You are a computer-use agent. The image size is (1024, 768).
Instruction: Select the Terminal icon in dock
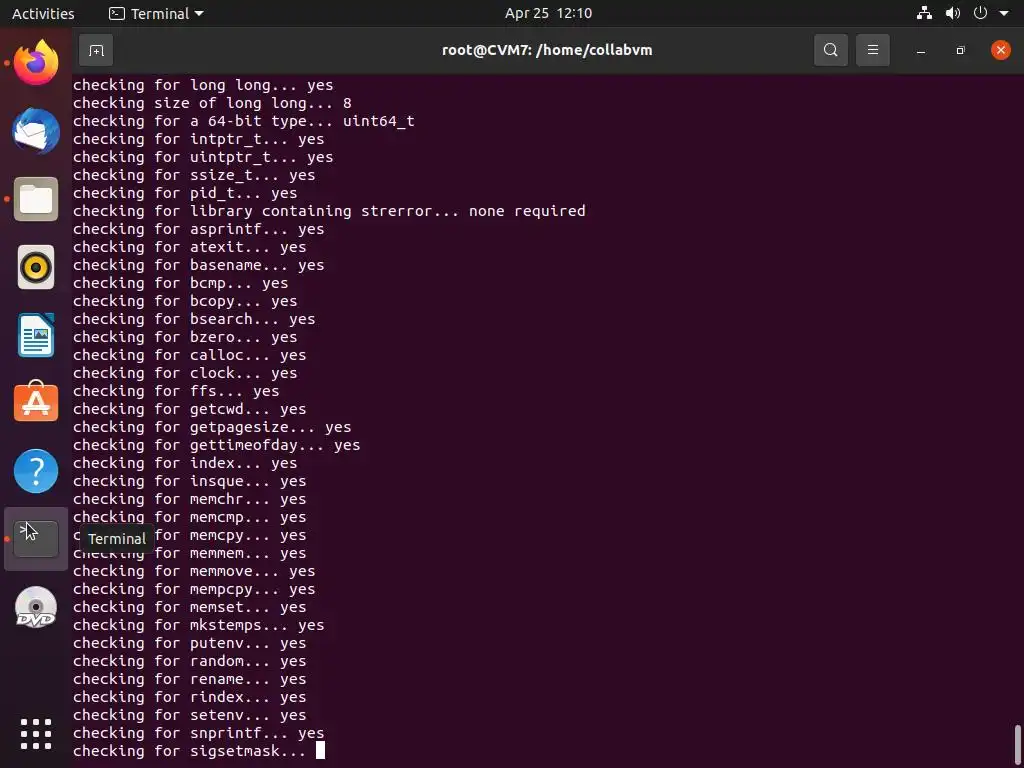[x=36, y=539]
